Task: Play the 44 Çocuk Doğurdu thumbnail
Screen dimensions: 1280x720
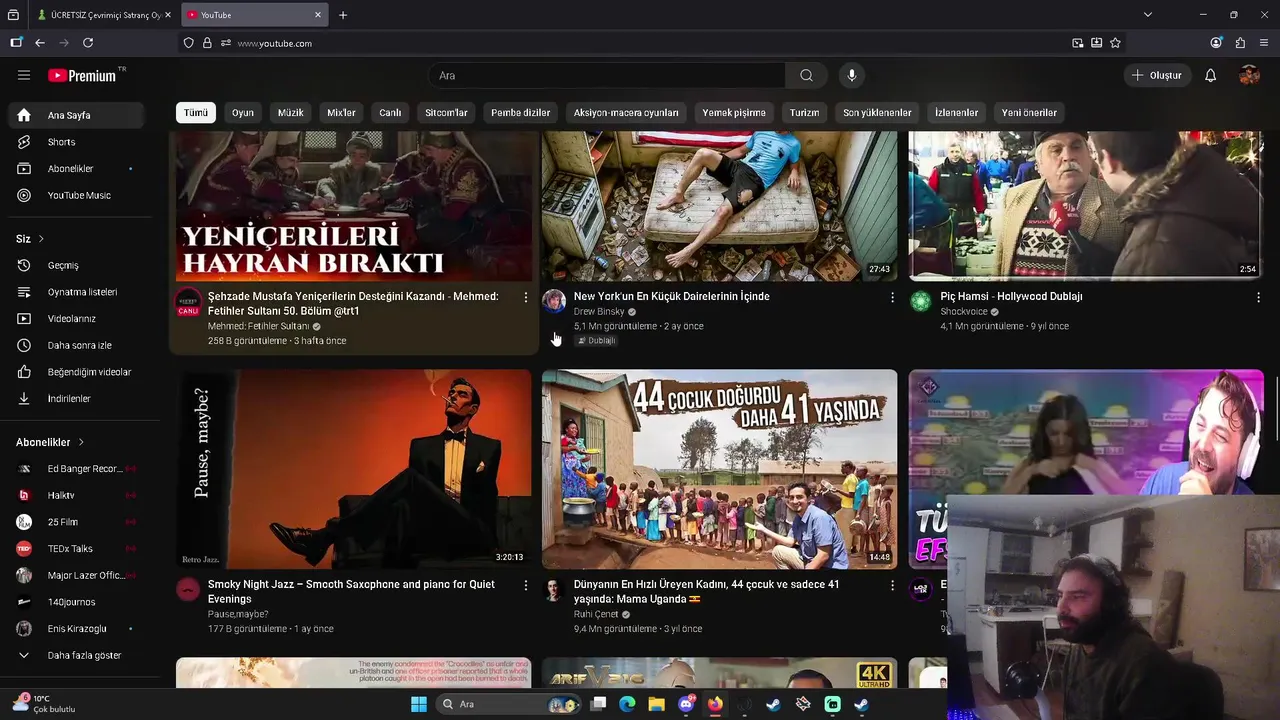Action: (x=720, y=469)
